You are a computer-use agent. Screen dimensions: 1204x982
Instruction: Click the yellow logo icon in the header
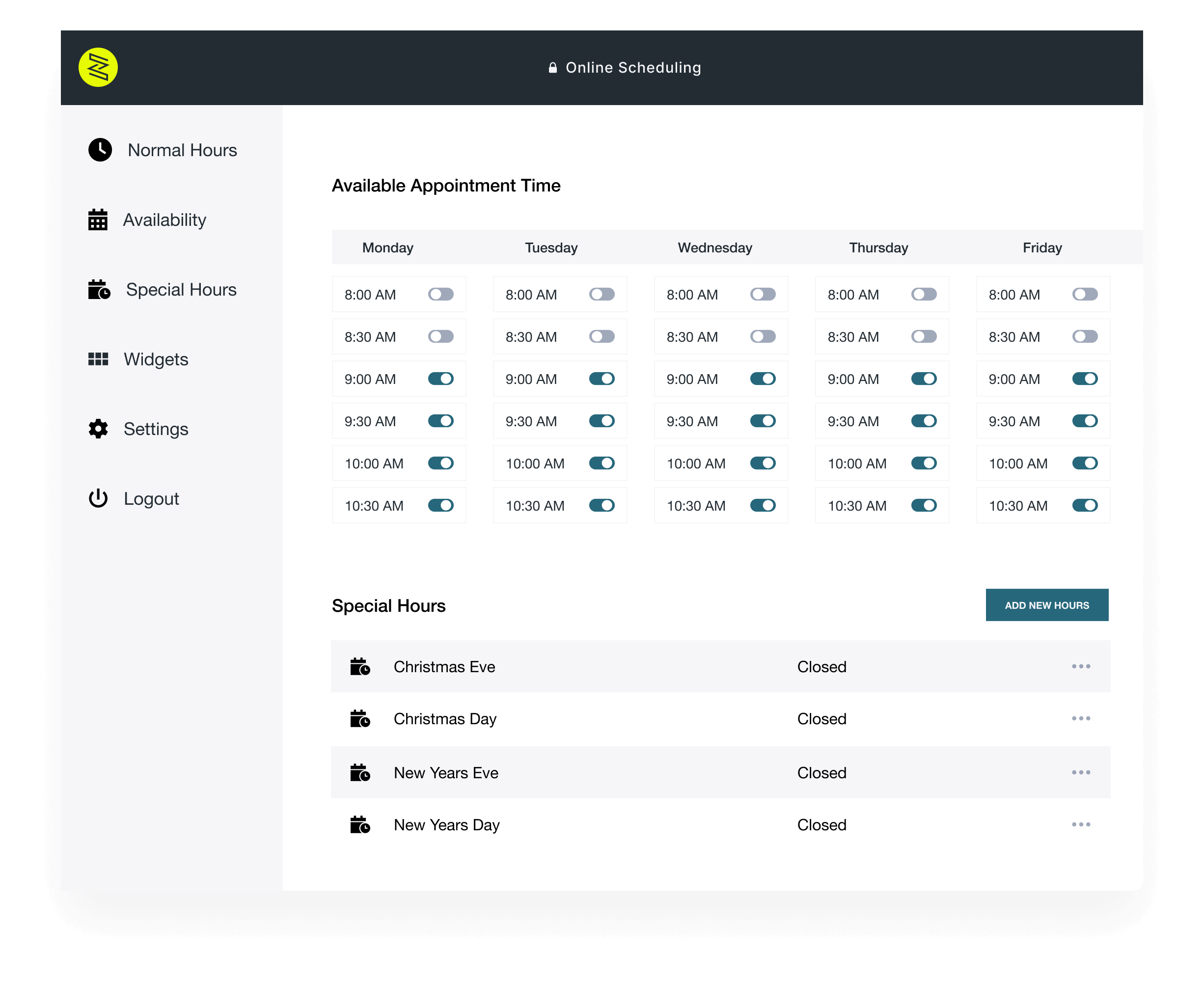click(x=98, y=67)
